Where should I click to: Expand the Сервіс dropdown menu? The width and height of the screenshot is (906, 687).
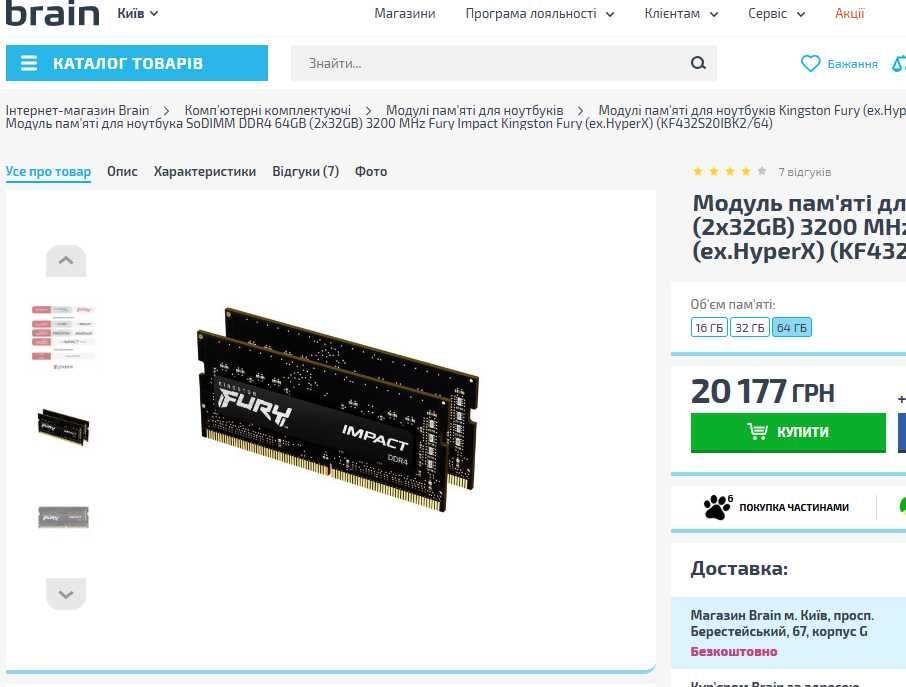[x=776, y=13]
